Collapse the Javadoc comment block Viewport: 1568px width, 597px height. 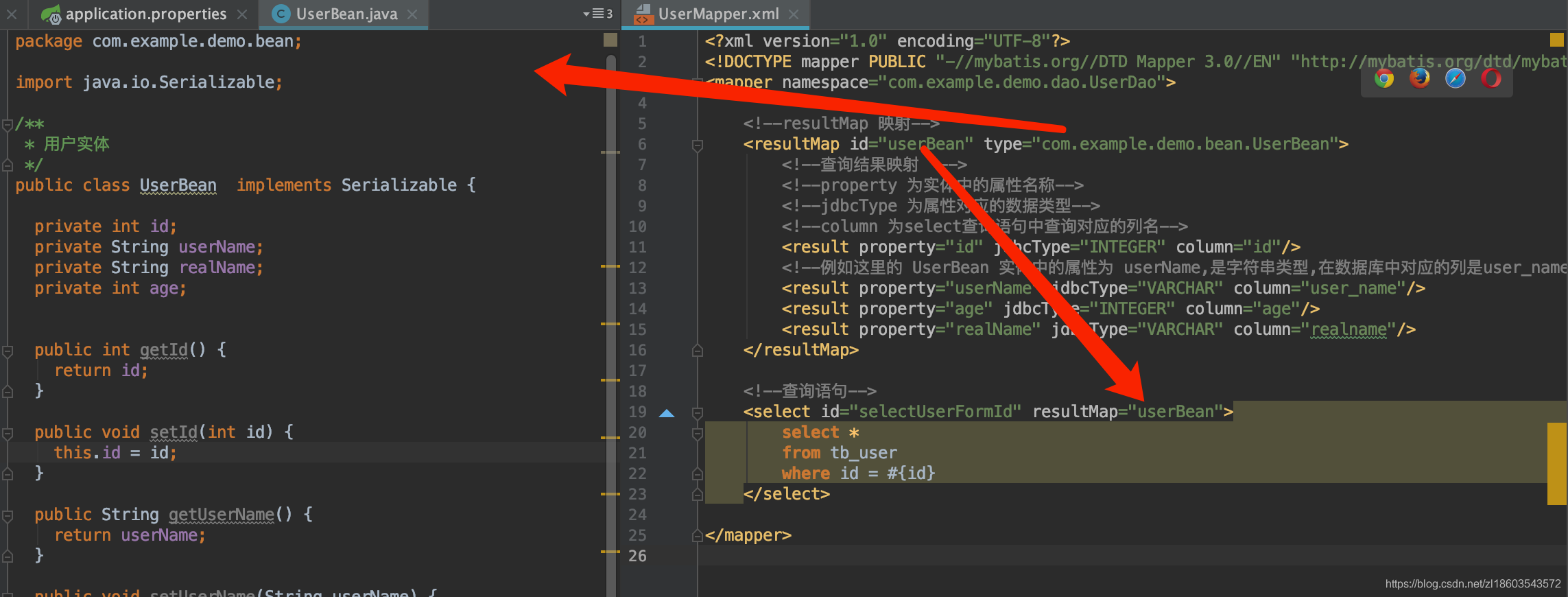(8, 124)
